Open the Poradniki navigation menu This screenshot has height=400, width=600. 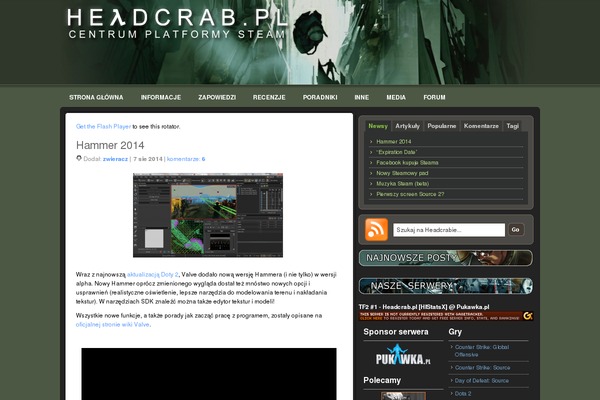(x=320, y=97)
